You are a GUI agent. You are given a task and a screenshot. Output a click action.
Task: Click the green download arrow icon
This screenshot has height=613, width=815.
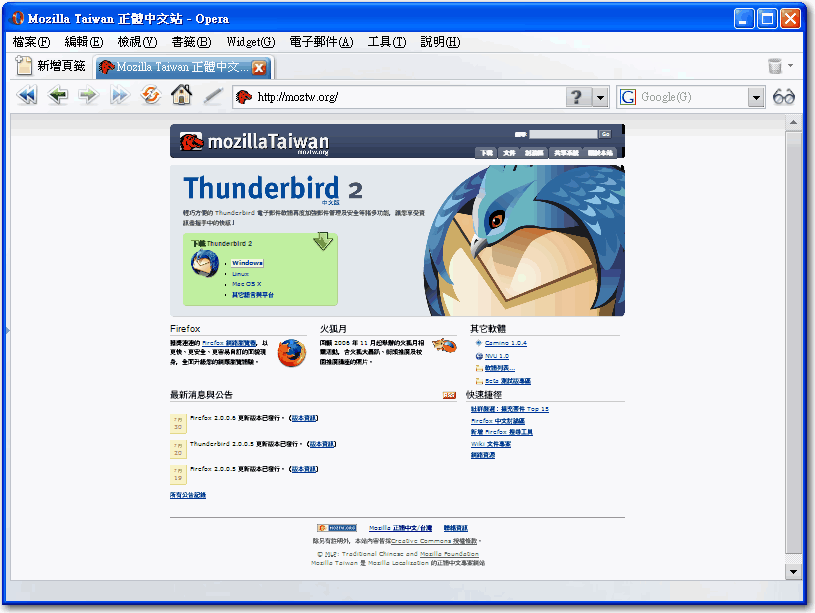tap(323, 241)
